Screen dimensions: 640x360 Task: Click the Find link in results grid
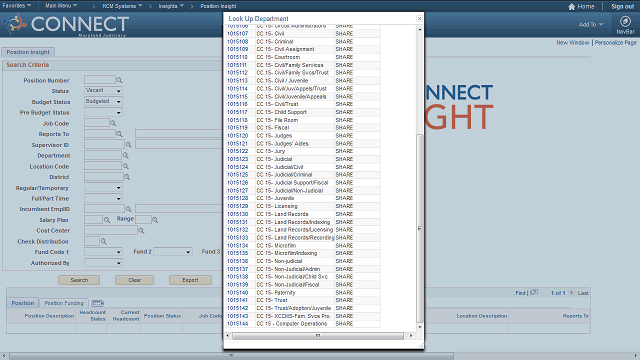pos(520,293)
